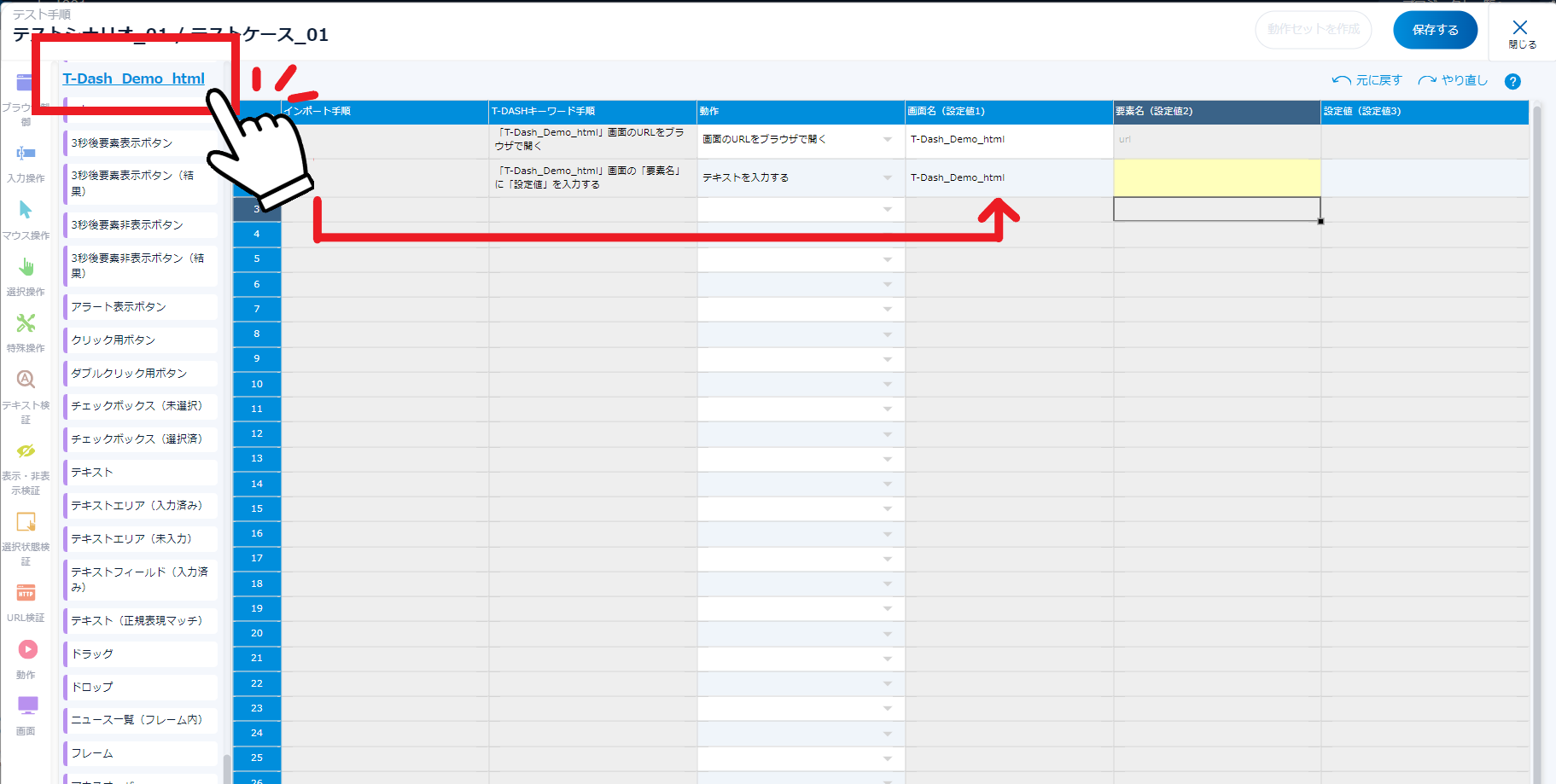The image size is (1556, 784).
Task: Click the text verification (テキスト検証) icon
Action: click(x=26, y=380)
